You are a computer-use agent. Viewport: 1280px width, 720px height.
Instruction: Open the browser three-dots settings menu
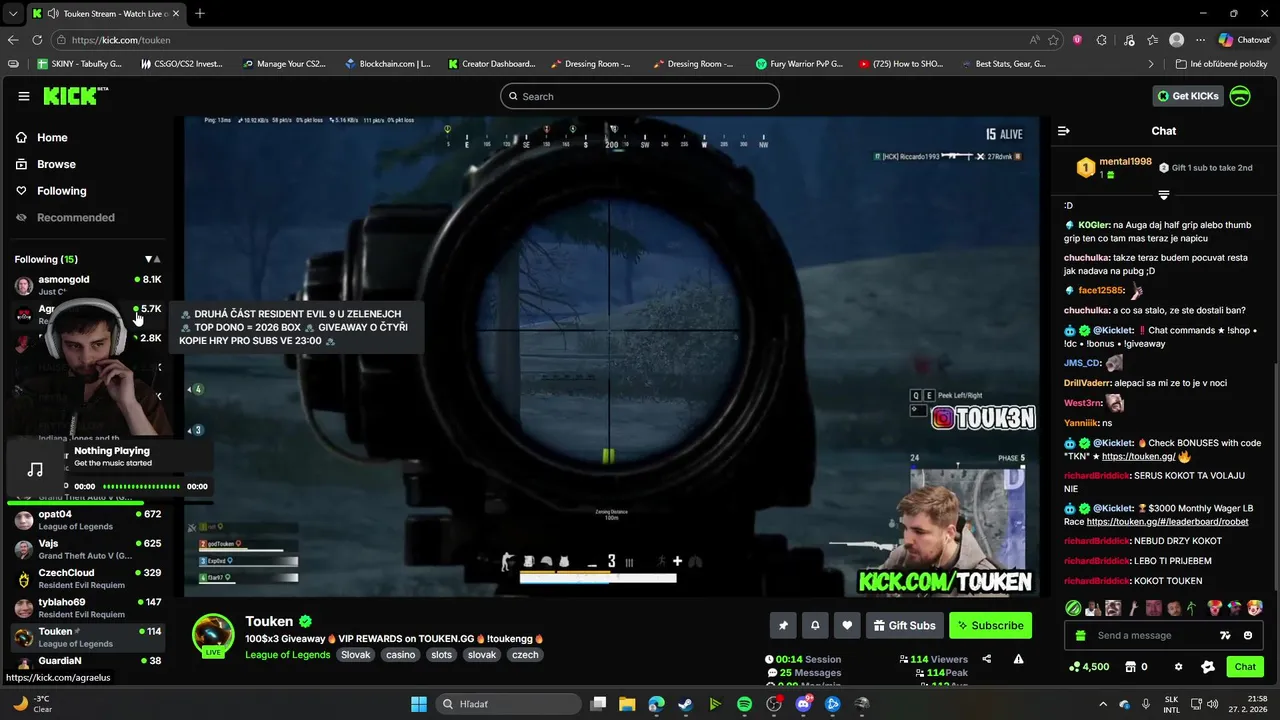pyautogui.click(x=1201, y=40)
